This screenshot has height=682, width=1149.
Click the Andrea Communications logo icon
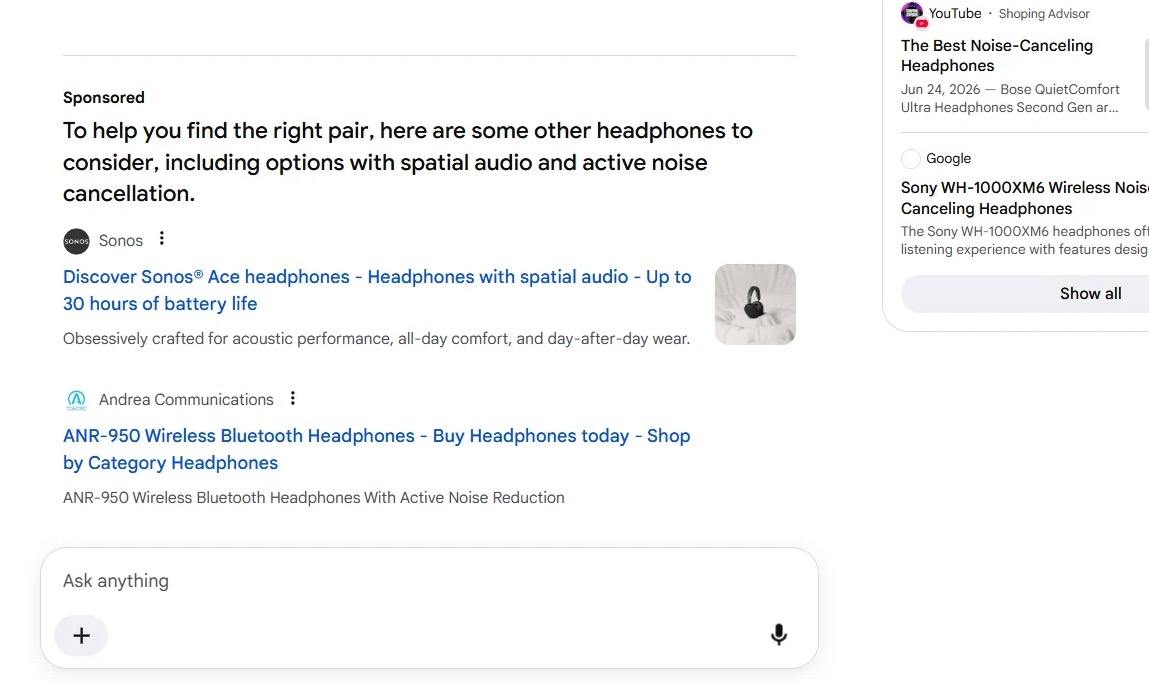[76, 400]
